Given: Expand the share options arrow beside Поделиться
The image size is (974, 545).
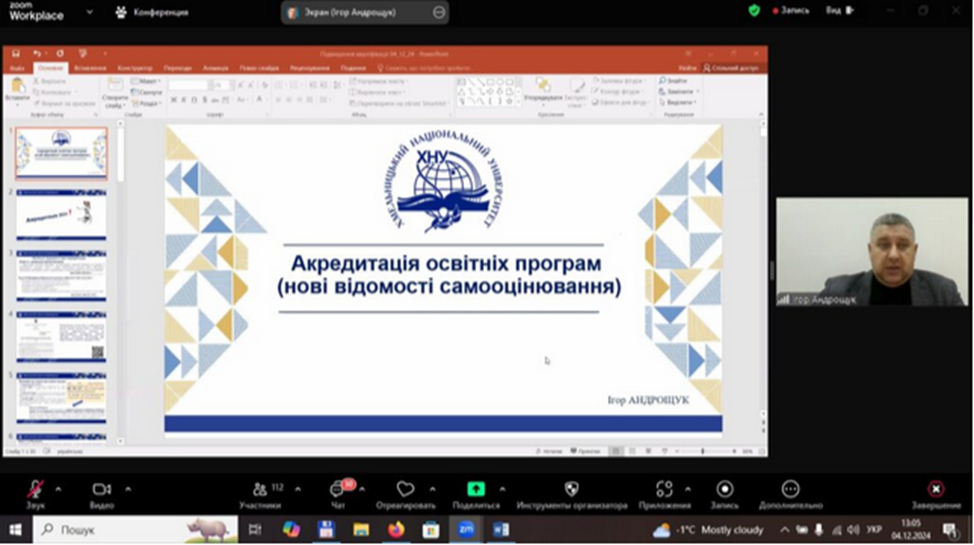Looking at the screenshot, I should pyautogui.click(x=502, y=490).
